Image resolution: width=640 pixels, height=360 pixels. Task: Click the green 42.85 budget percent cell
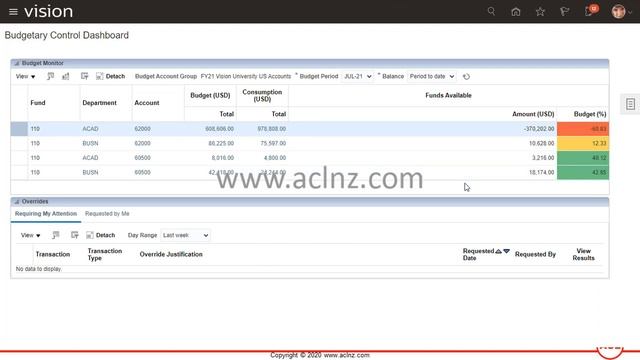pyautogui.click(x=583, y=172)
